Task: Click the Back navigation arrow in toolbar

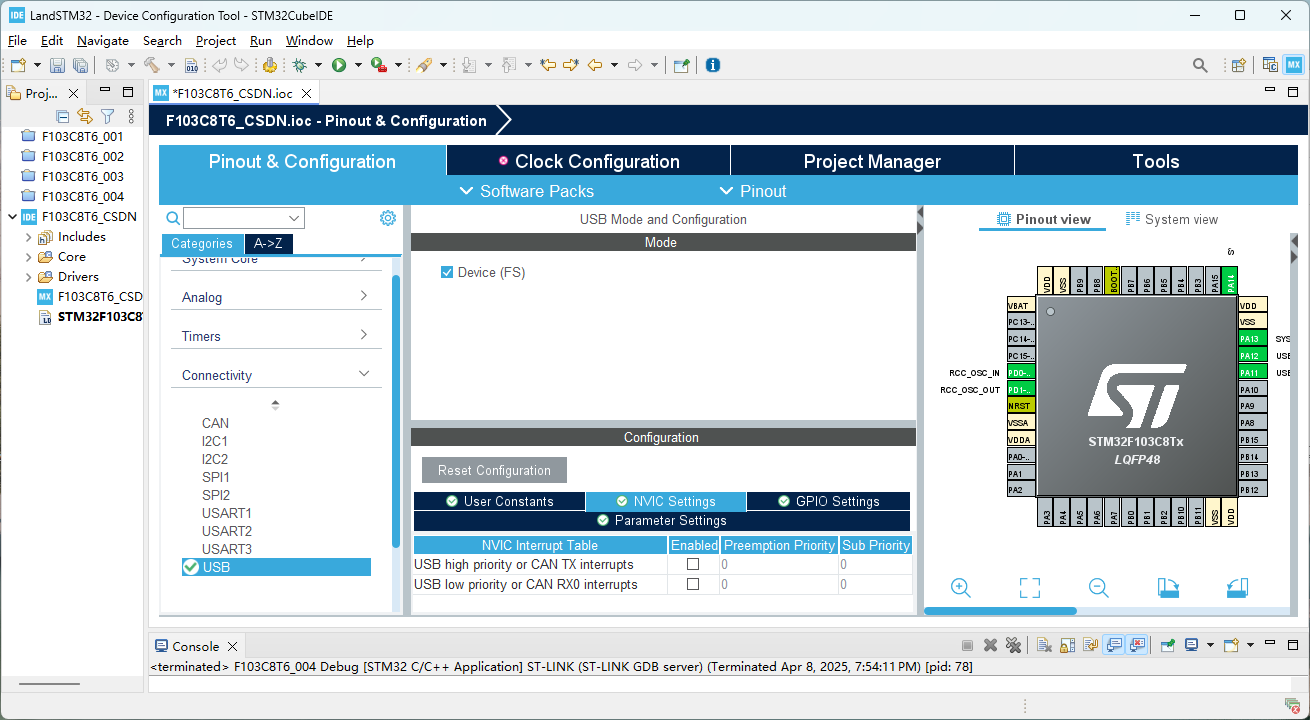Action: 595,65
